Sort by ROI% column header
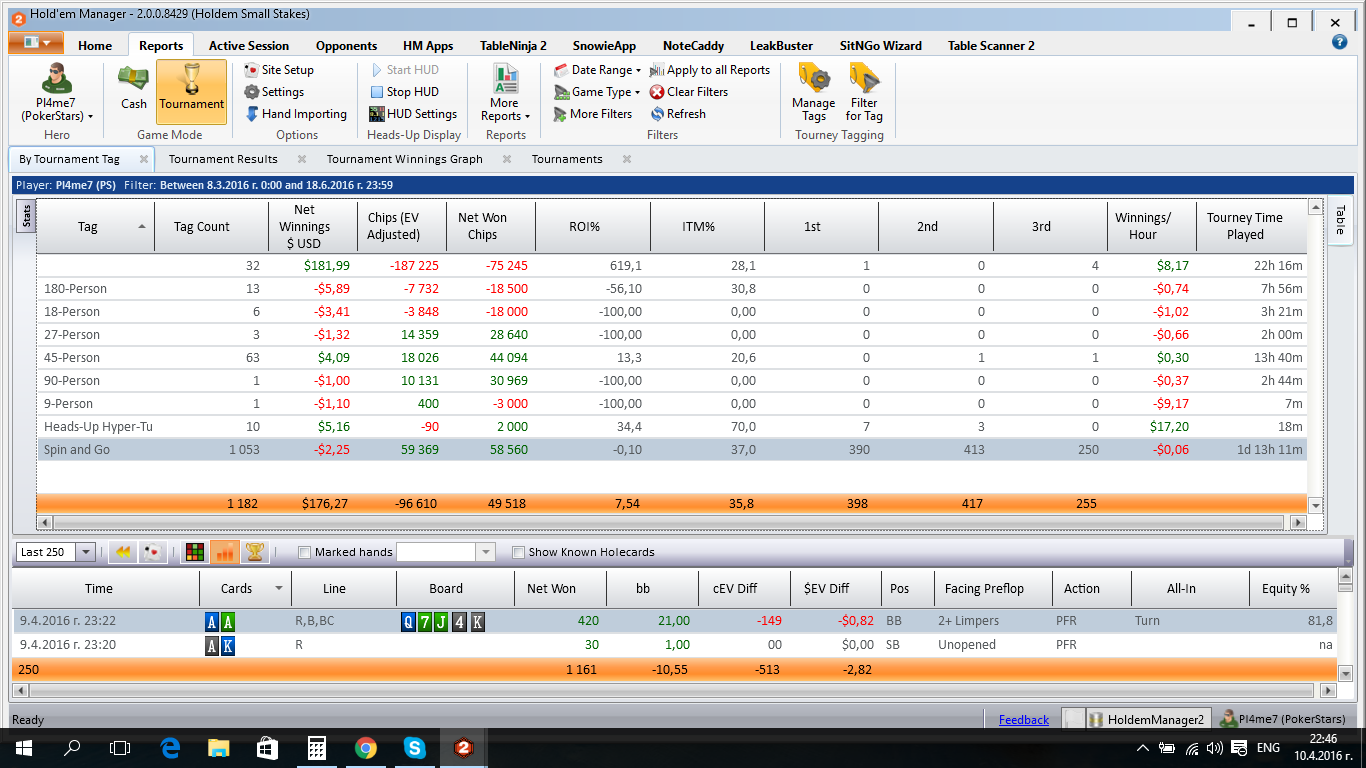 tap(593, 227)
